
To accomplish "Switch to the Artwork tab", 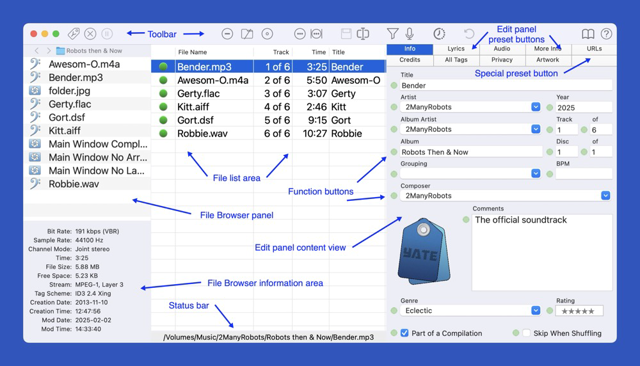I will [x=548, y=60].
